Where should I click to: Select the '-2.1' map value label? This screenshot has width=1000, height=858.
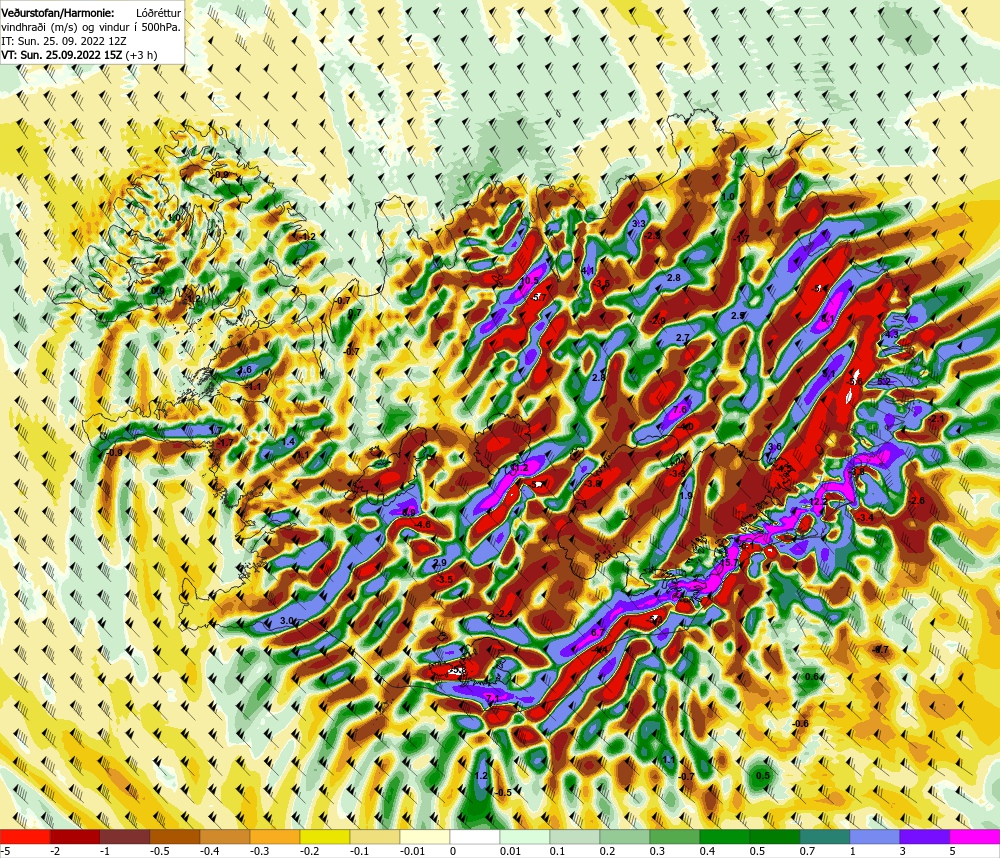click(x=936, y=418)
